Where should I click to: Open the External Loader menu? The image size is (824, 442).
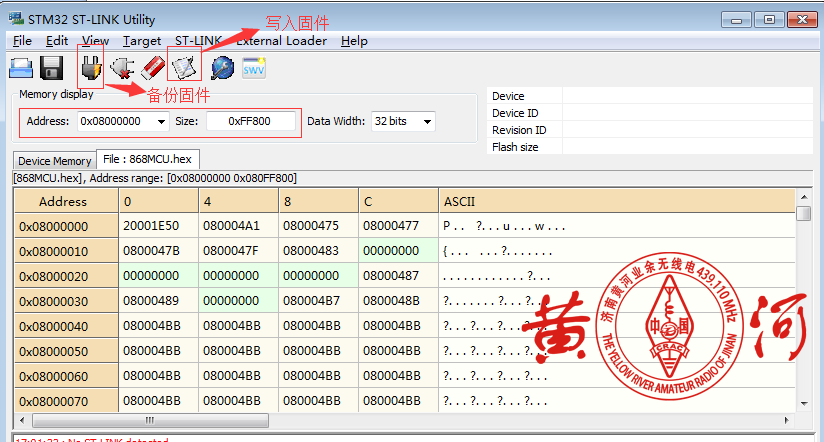coord(282,41)
